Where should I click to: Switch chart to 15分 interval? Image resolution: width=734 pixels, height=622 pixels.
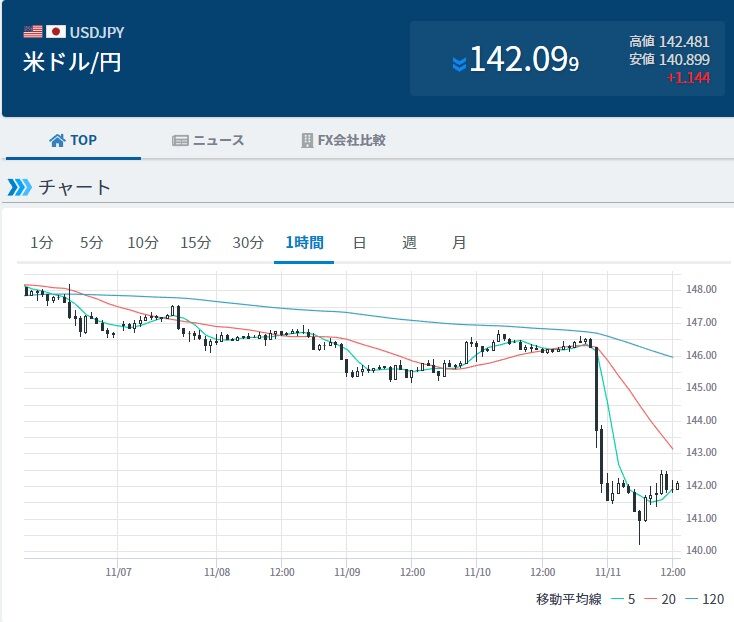[x=196, y=242]
